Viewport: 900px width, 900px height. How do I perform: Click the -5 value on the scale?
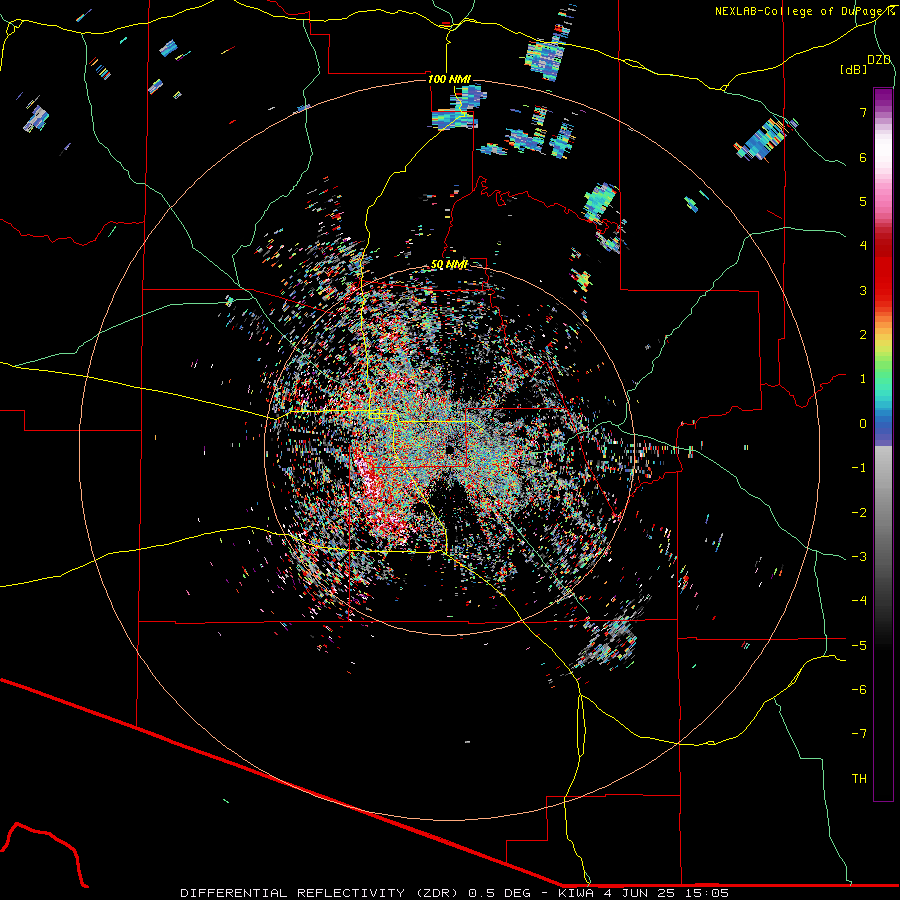point(859,646)
